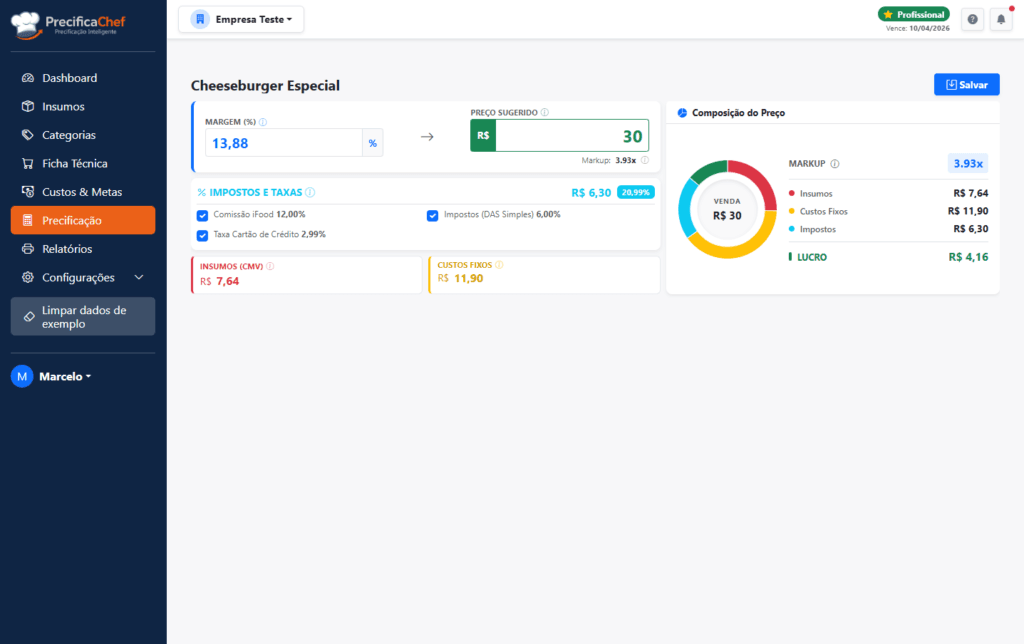Viewport: 1024px width, 644px height.
Task: Click the 20,99% taxes badge
Action: 635,193
